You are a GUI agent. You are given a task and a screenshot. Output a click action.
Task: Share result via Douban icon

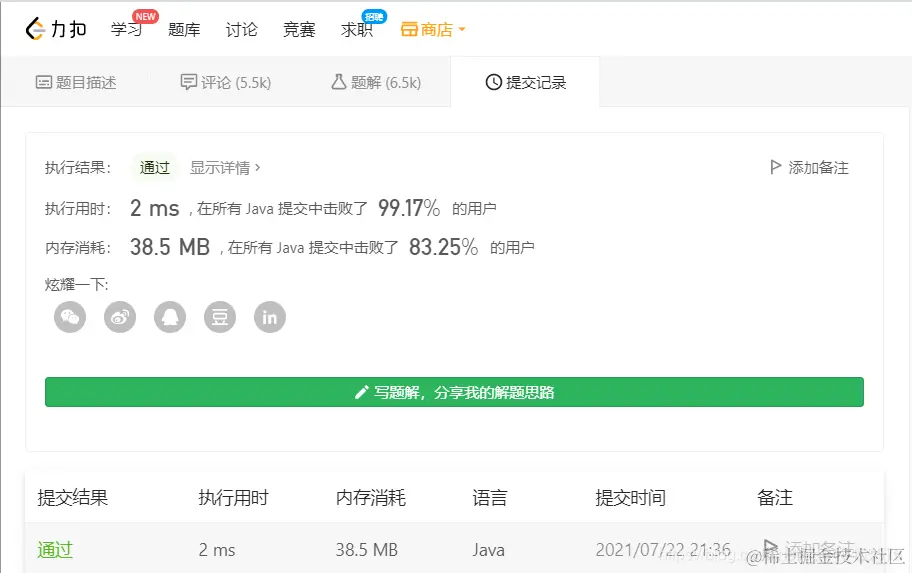[x=220, y=317]
